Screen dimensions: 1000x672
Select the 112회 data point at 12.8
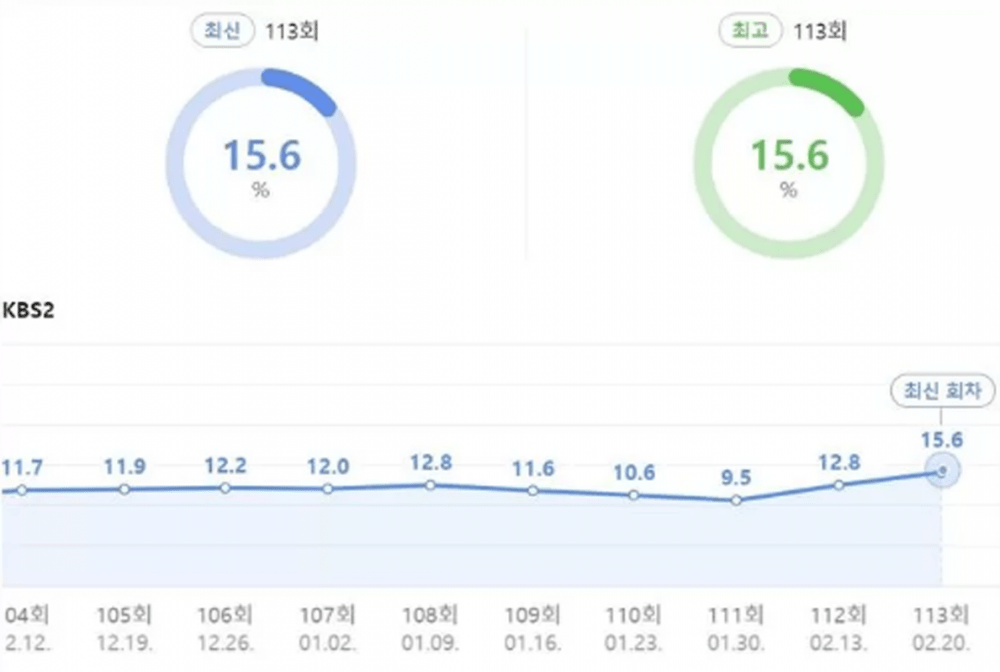(x=839, y=485)
